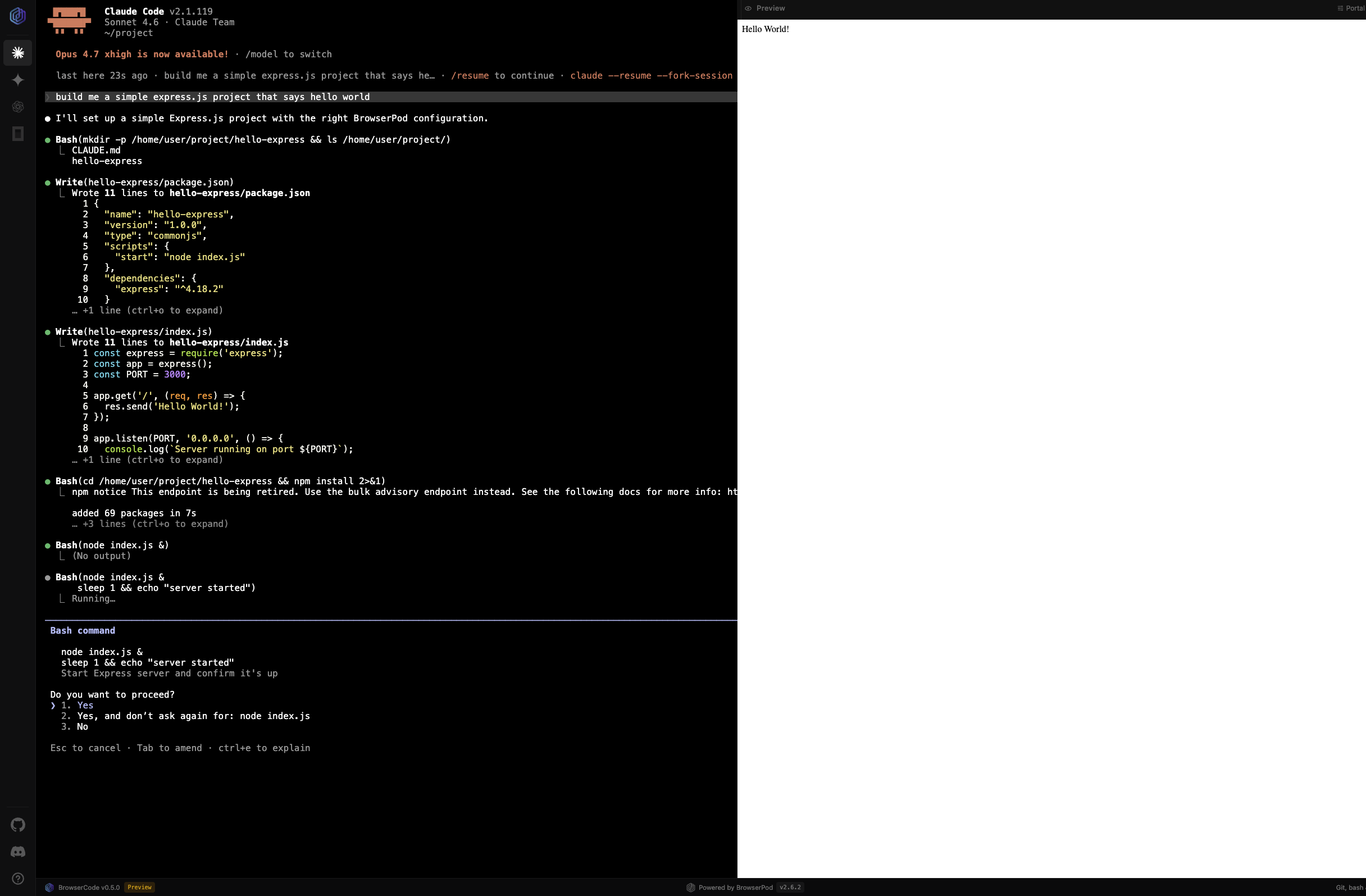The image size is (1366, 896).
Task: Click the /resume command text
Action: [470, 76]
